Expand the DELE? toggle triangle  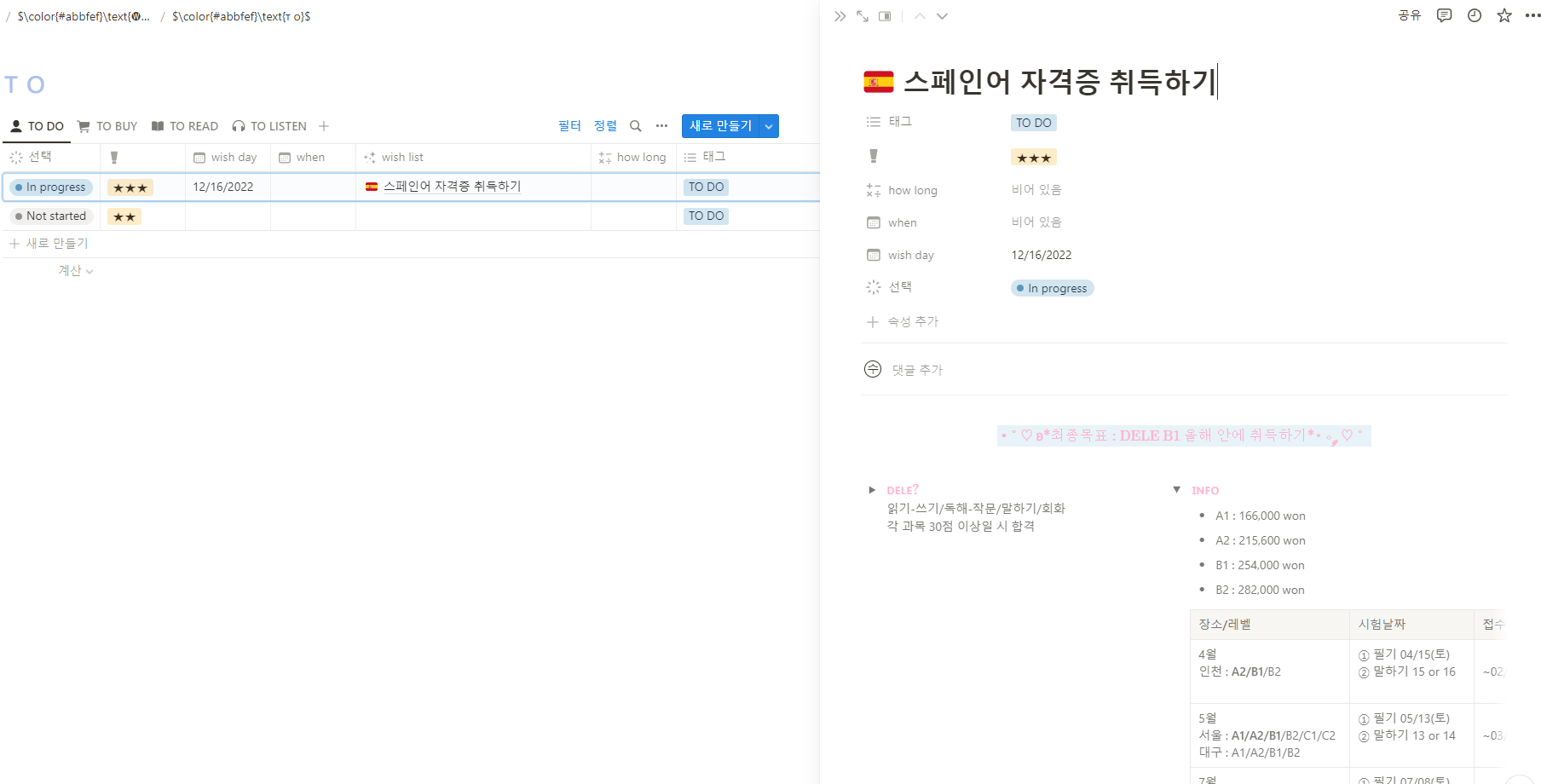(871, 490)
